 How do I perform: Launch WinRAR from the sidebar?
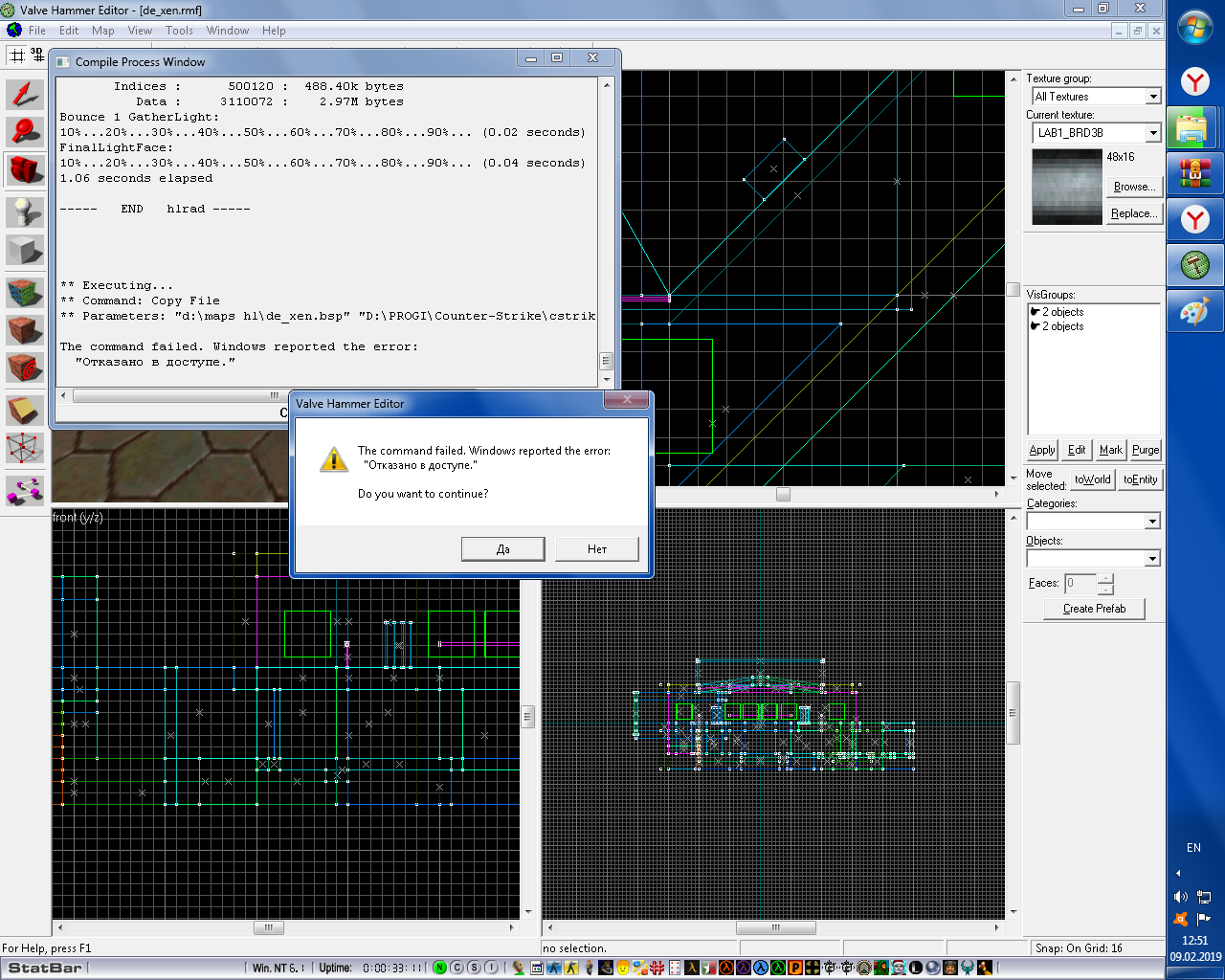(1194, 173)
